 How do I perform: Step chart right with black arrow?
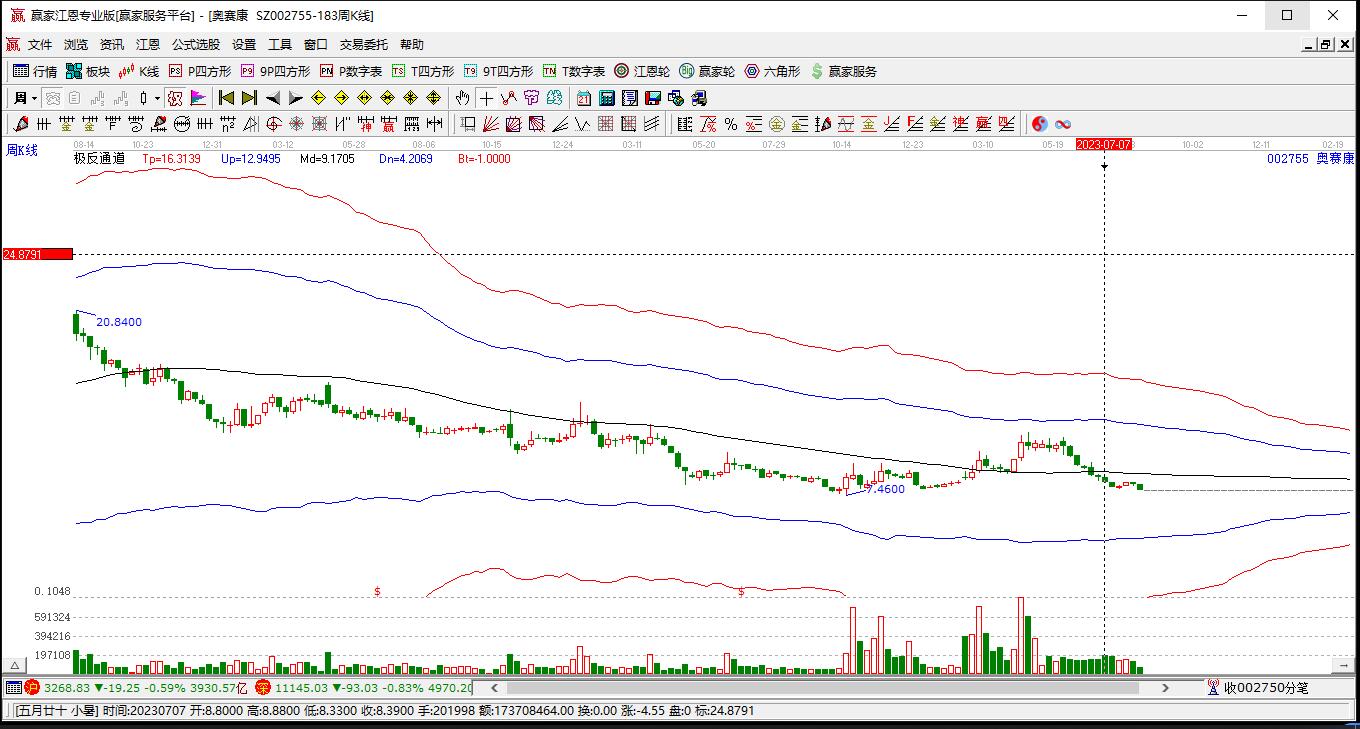pyautogui.click(x=296, y=98)
